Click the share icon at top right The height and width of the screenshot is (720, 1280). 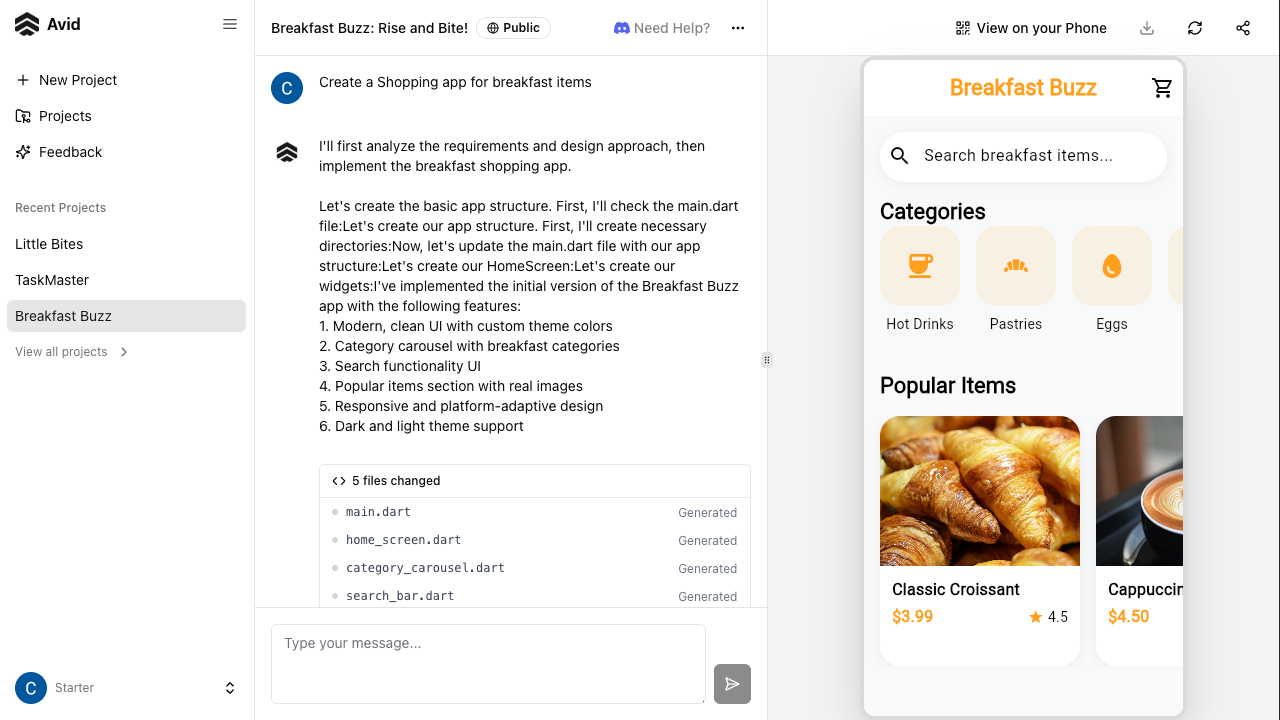1243,28
